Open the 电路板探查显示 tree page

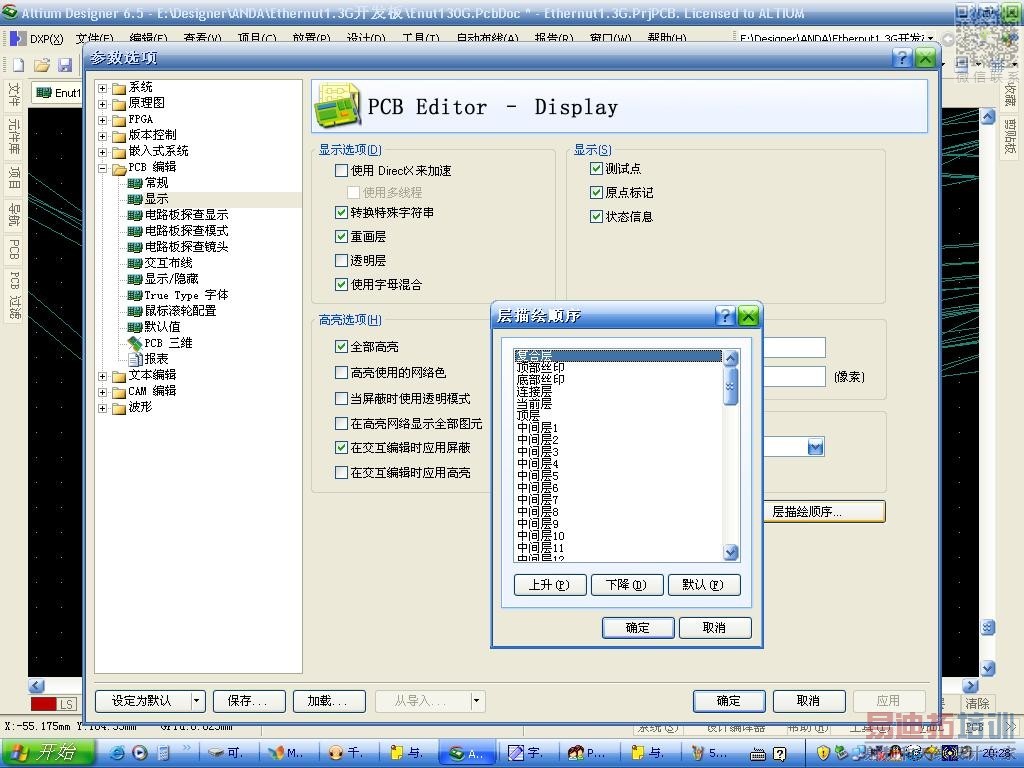click(x=186, y=215)
